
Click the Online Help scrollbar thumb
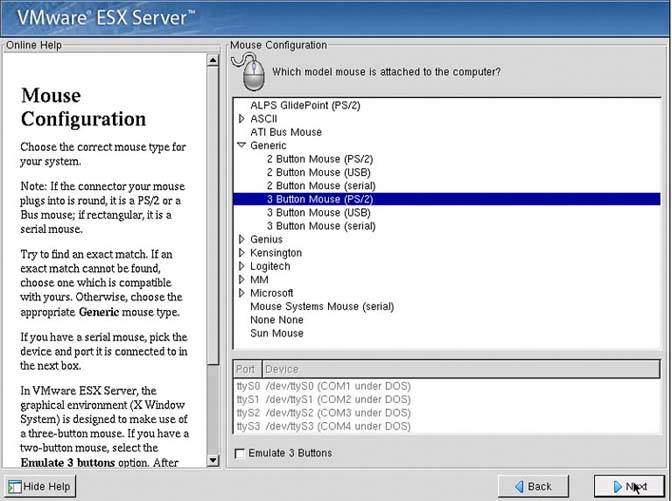tap(213, 216)
